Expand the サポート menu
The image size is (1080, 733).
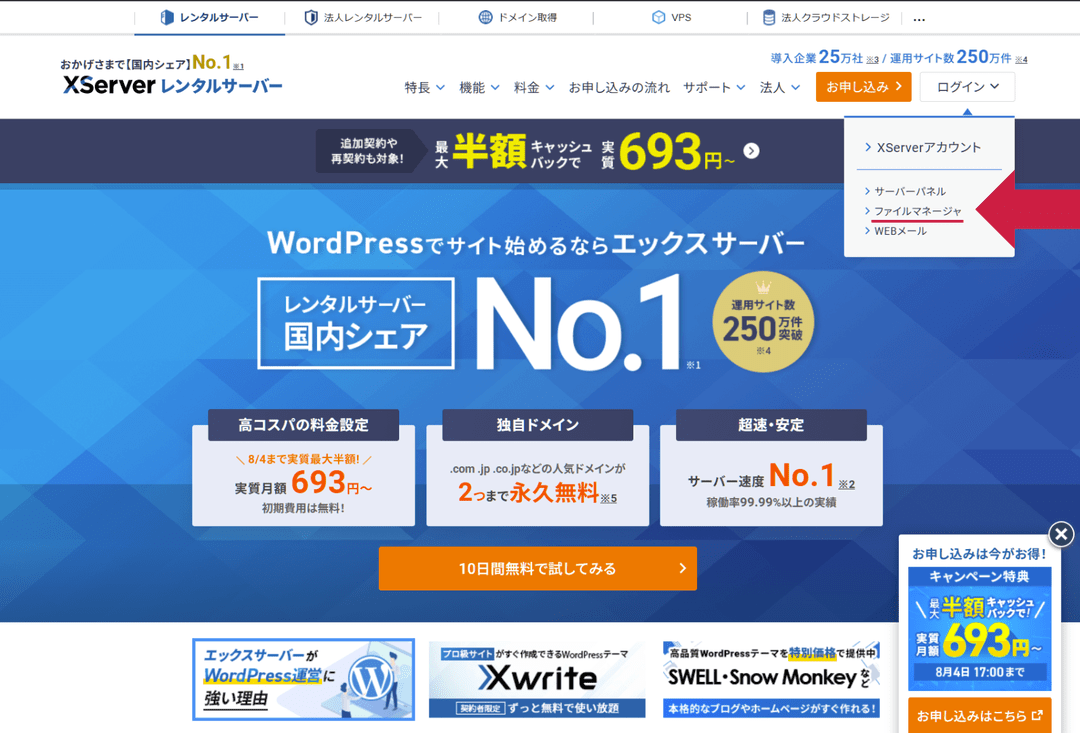click(714, 87)
